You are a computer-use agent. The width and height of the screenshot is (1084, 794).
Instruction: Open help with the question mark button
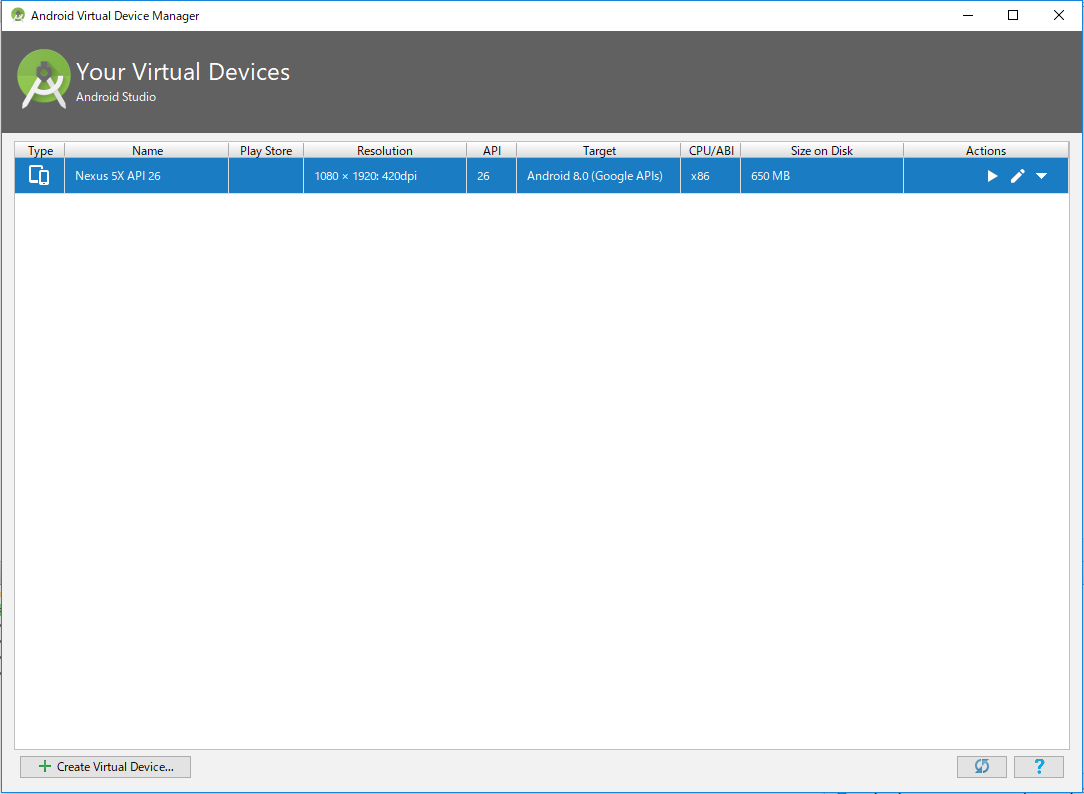point(1039,766)
